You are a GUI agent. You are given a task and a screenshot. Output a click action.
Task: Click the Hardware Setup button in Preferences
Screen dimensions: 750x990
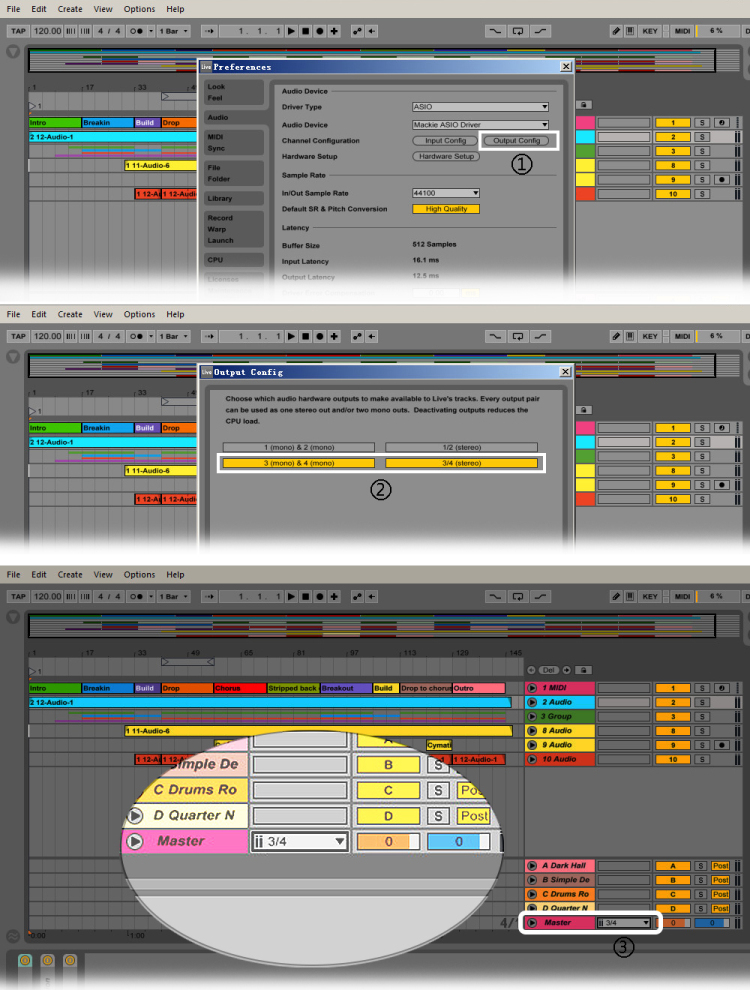pyautogui.click(x=446, y=157)
